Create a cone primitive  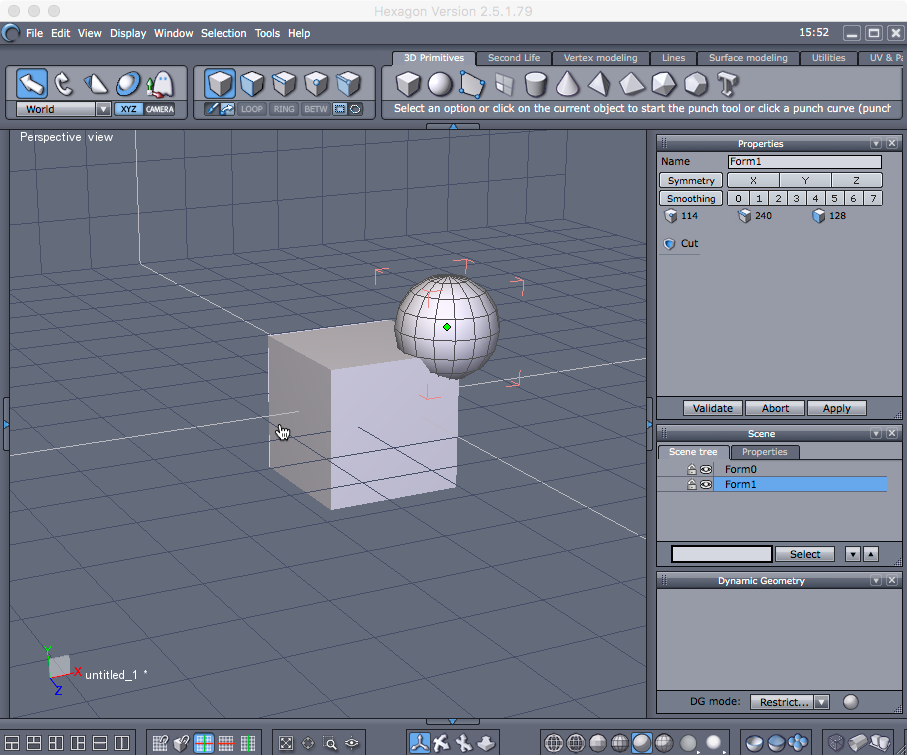(567, 84)
